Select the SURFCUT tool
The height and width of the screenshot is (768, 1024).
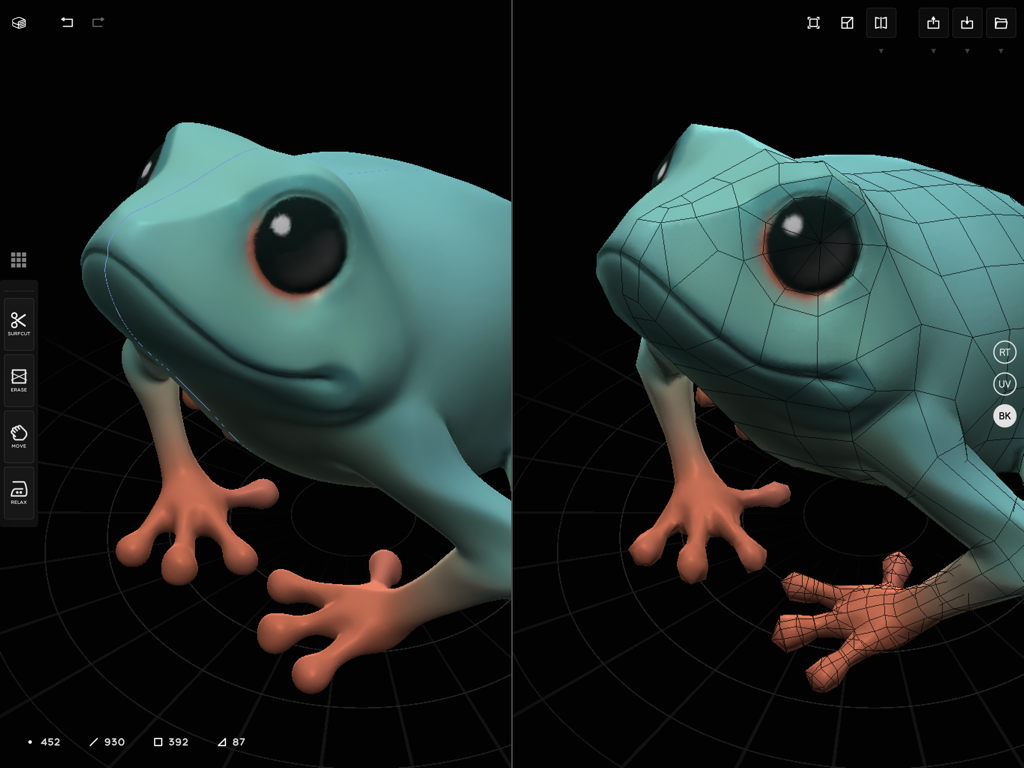(x=18, y=323)
